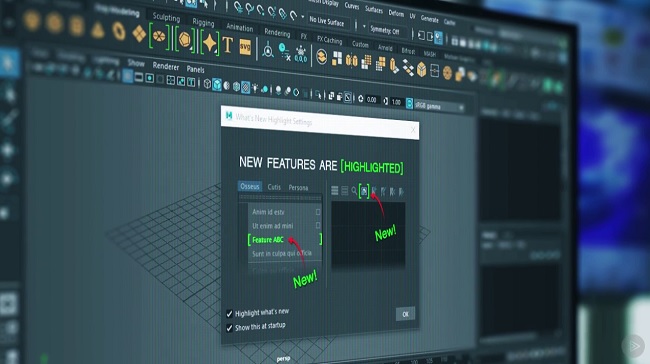The width and height of the screenshot is (650, 364).
Task: Toggle use all lights bulb icon
Action: pos(255,88)
